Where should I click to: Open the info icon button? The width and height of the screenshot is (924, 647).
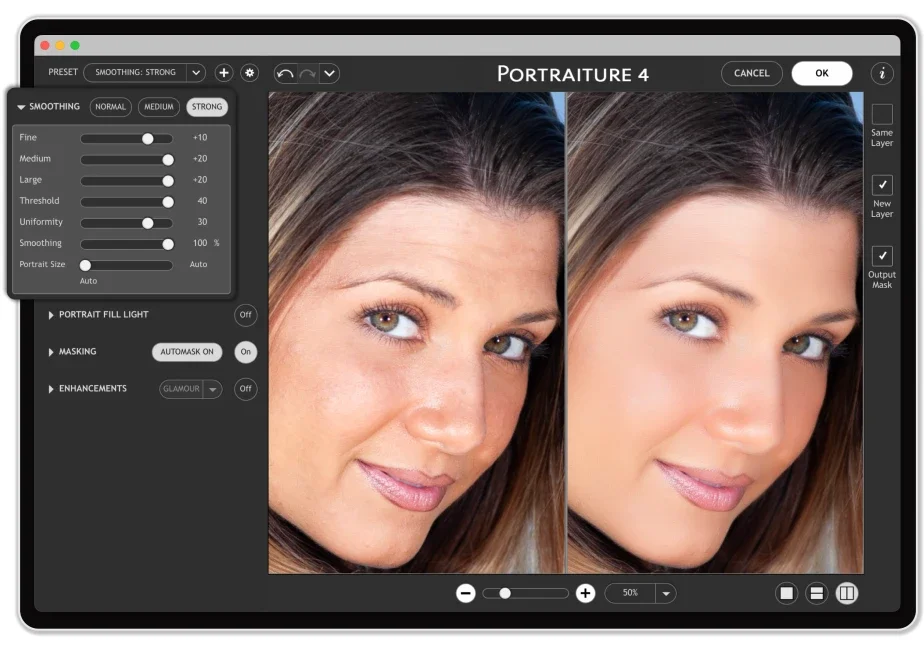(x=882, y=73)
